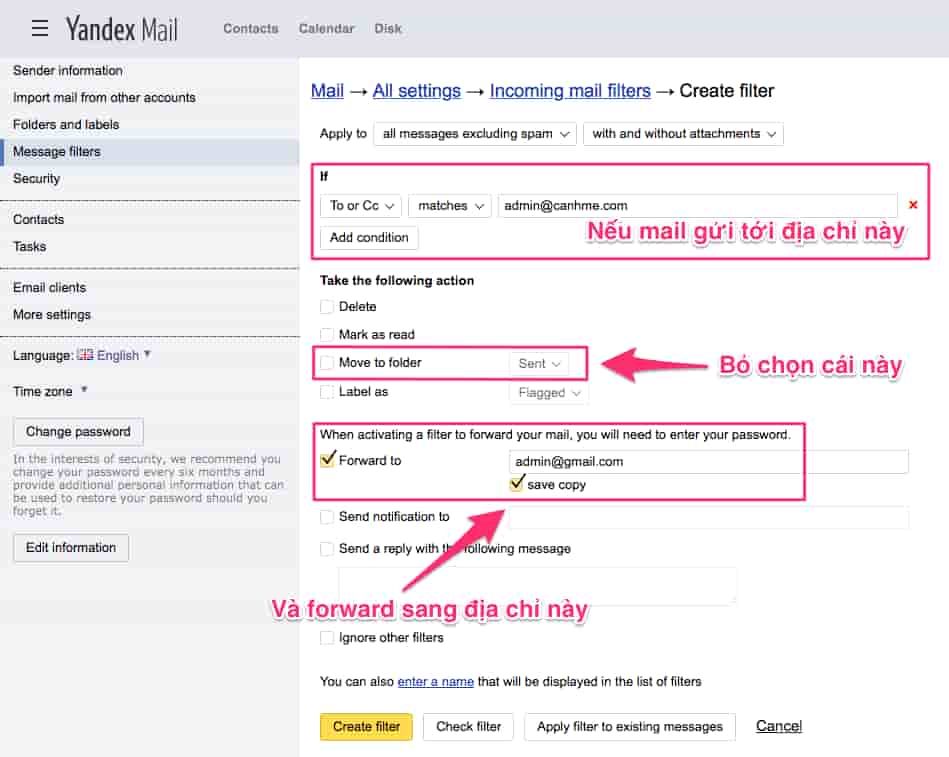Expand the Time zone dropdown arrow
This screenshot has width=949, height=757.
[84, 390]
